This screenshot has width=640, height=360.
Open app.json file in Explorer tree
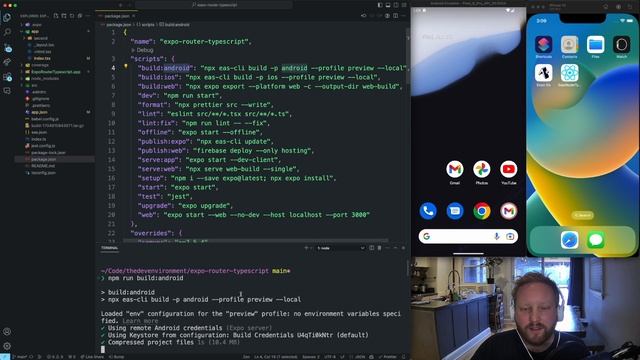39,112
